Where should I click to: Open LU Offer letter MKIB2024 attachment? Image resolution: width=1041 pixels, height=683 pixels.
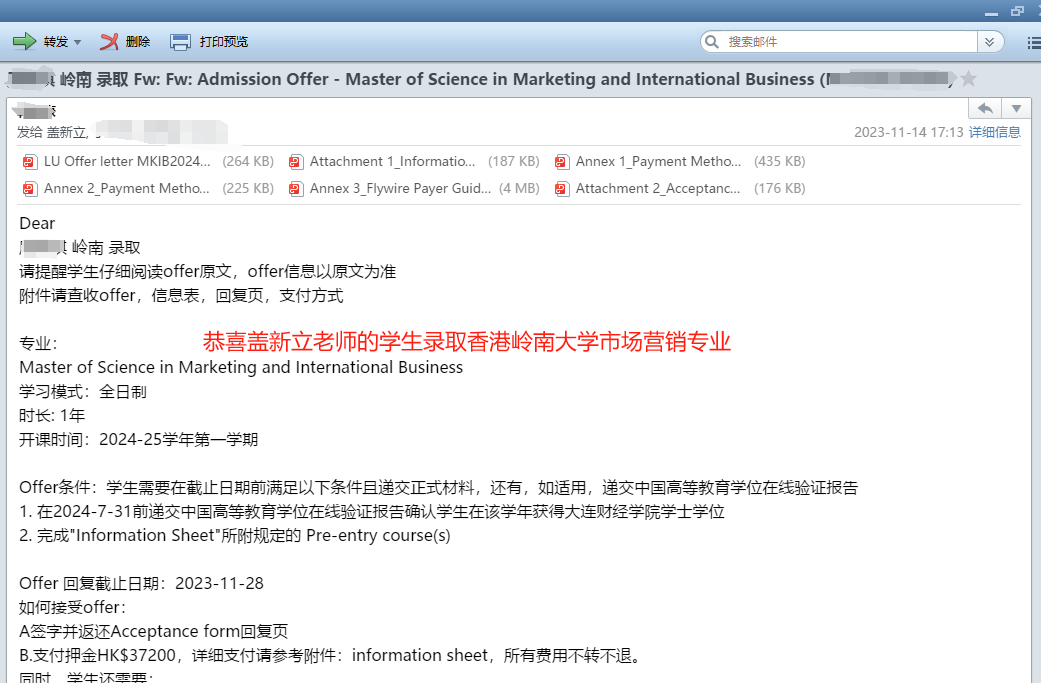point(127,161)
